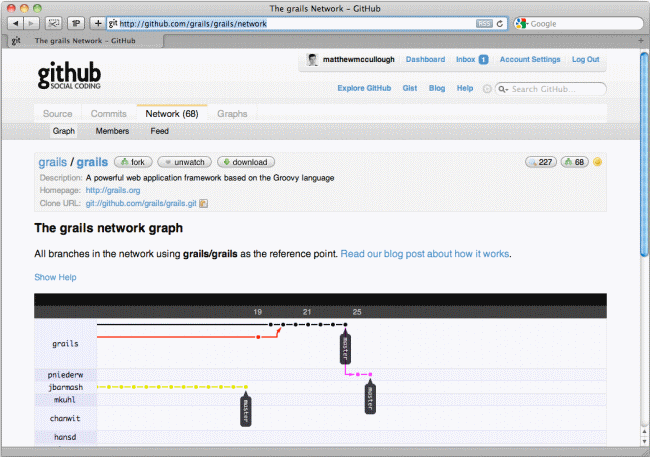The height and width of the screenshot is (457, 650).
Task: Open the Dashboard link
Action: click(x=425, y=59)
